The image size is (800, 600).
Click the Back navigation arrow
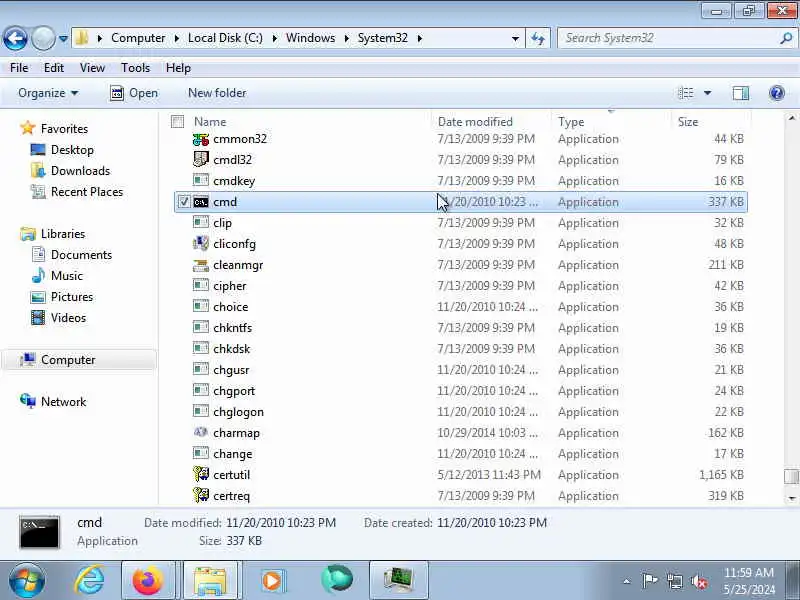(15, 38)
